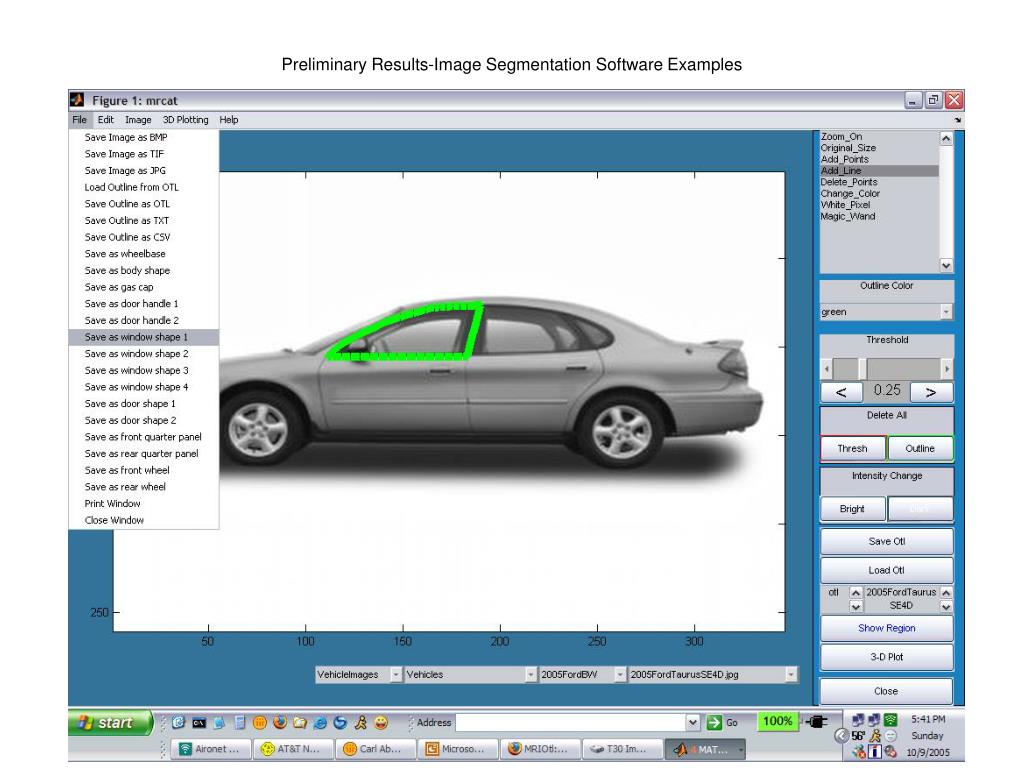Image resolution: width=1024 pixels, height=768 pixels.
Task: Click the Threshold slider right arrow
Action: pyautogui.click(x=947, y=369)
